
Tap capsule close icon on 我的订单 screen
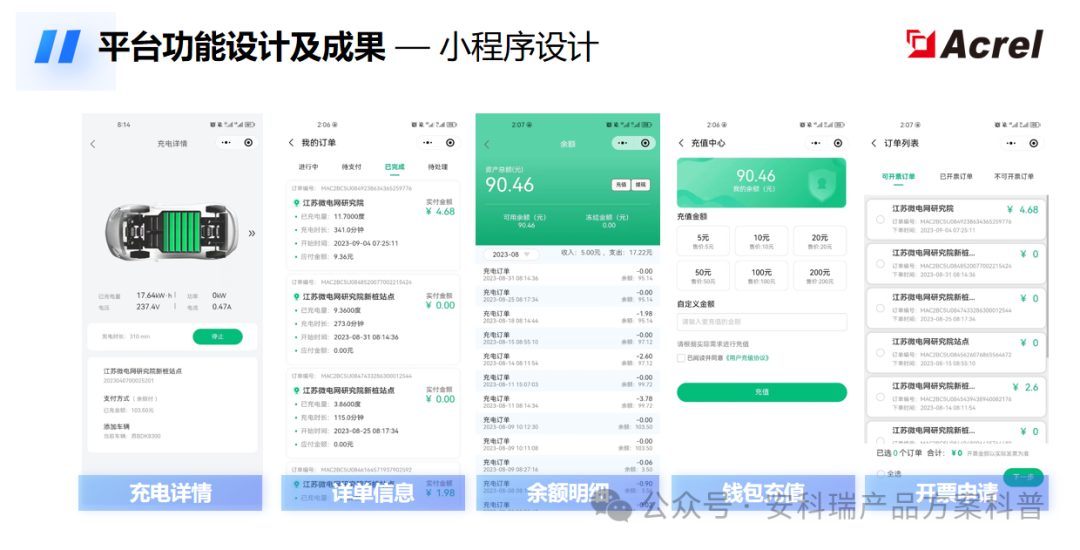(x=450, y=142)
